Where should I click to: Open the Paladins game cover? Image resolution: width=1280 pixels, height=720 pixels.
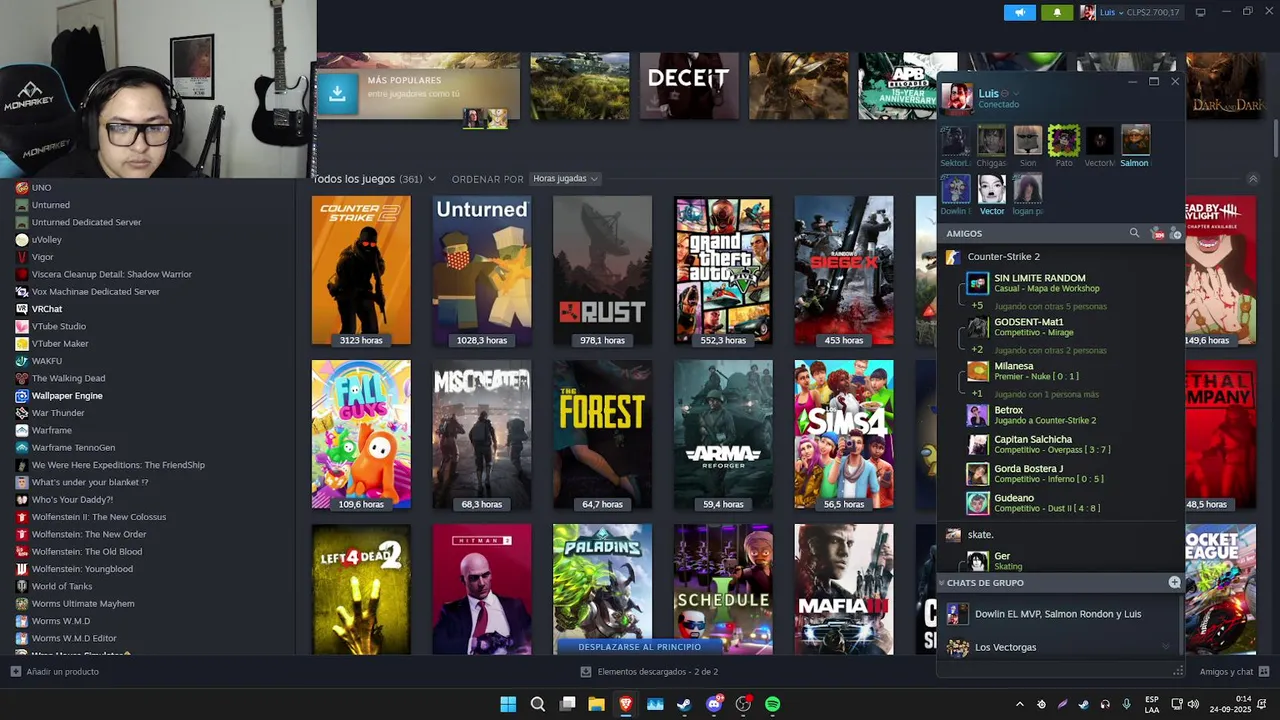(602, 589)
